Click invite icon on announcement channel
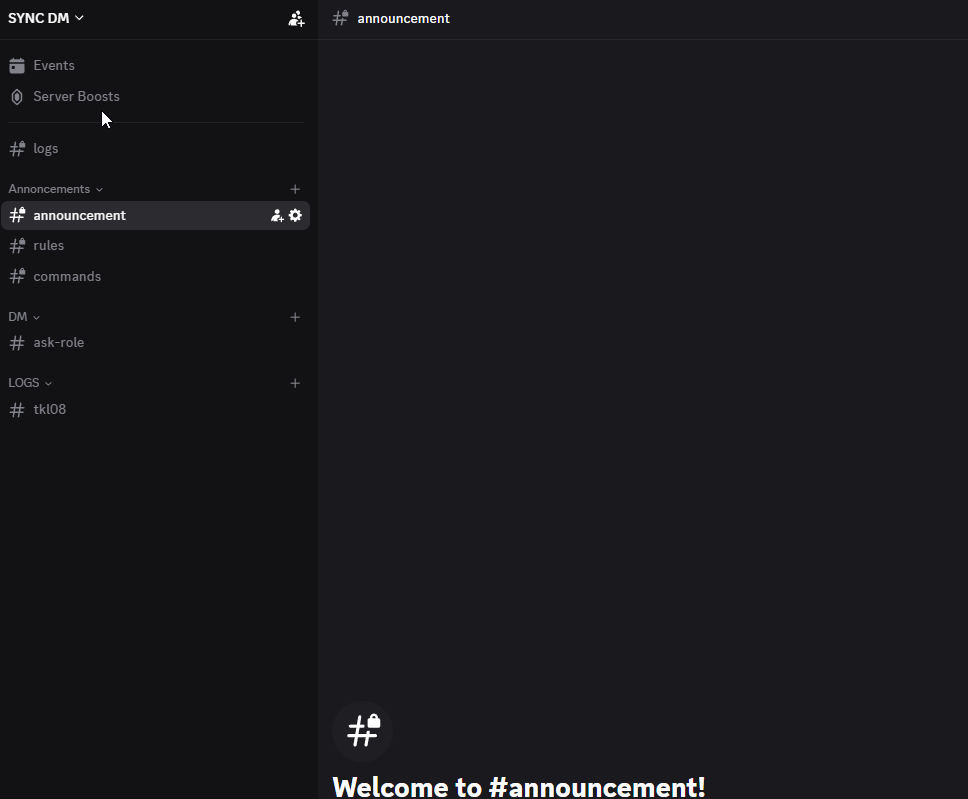Viewport: 968px width, 799px height. point(277,215)
